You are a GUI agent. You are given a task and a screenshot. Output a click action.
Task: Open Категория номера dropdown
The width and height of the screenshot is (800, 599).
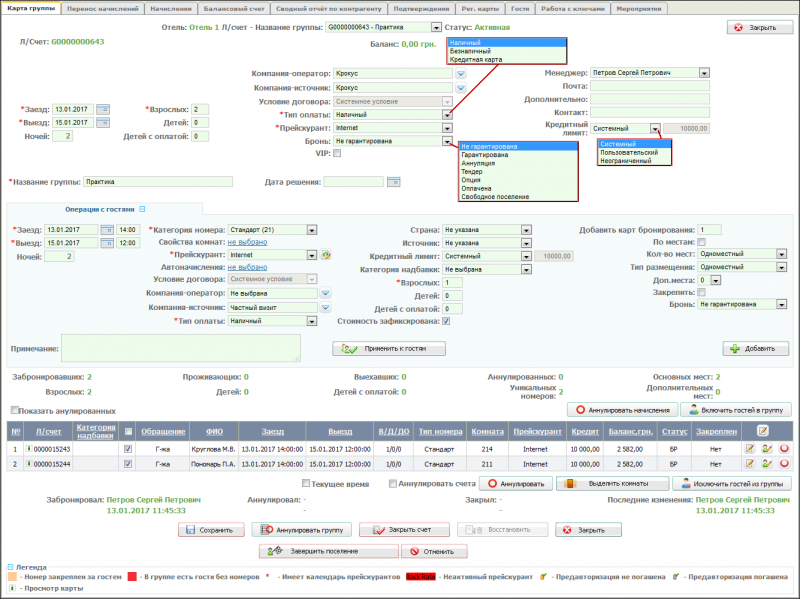[312, 230]
